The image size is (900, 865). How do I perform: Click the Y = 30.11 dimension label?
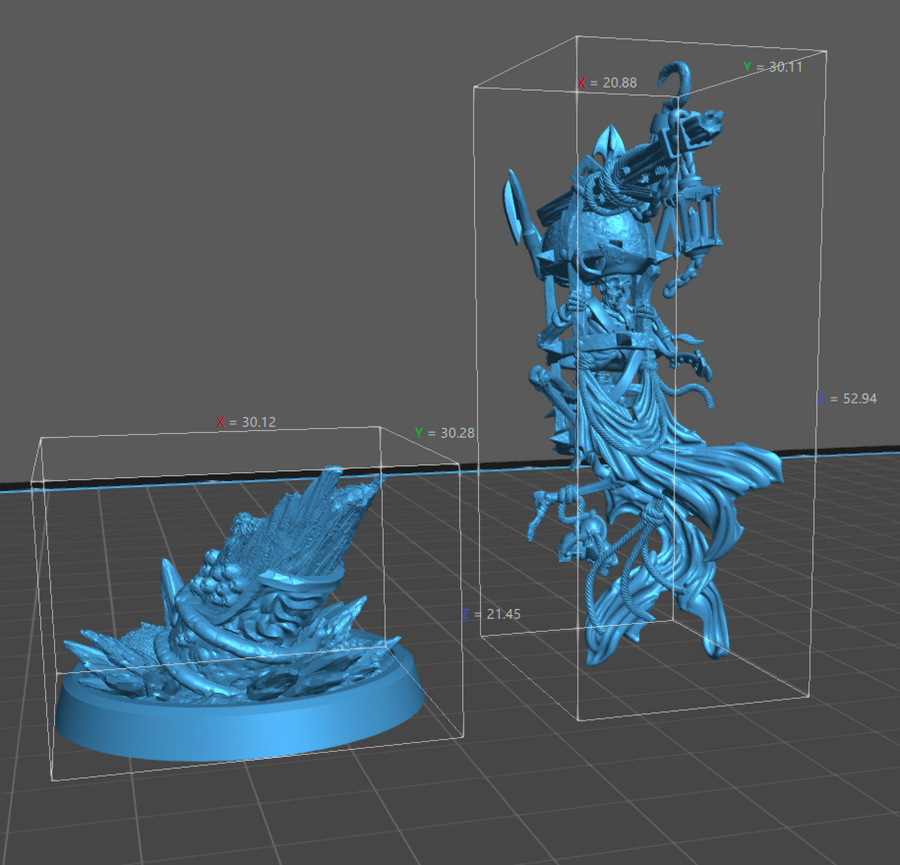point(773,66)
